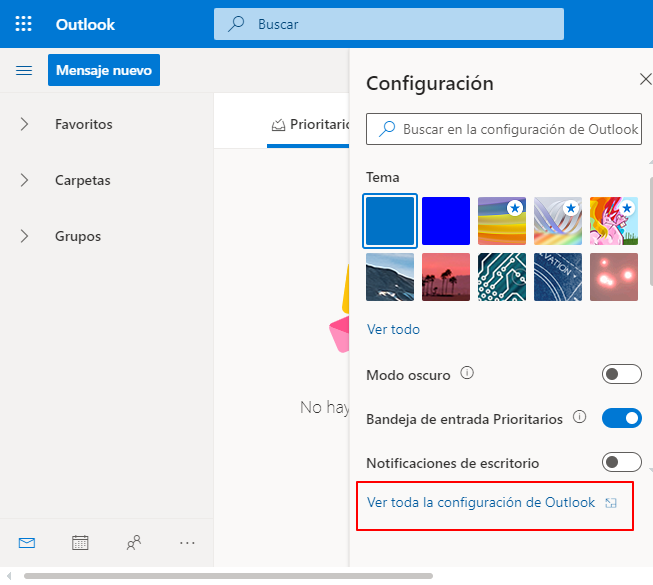Screen dimensions: 653x585
Task: Select the Carpetas label
Action: 82,180
